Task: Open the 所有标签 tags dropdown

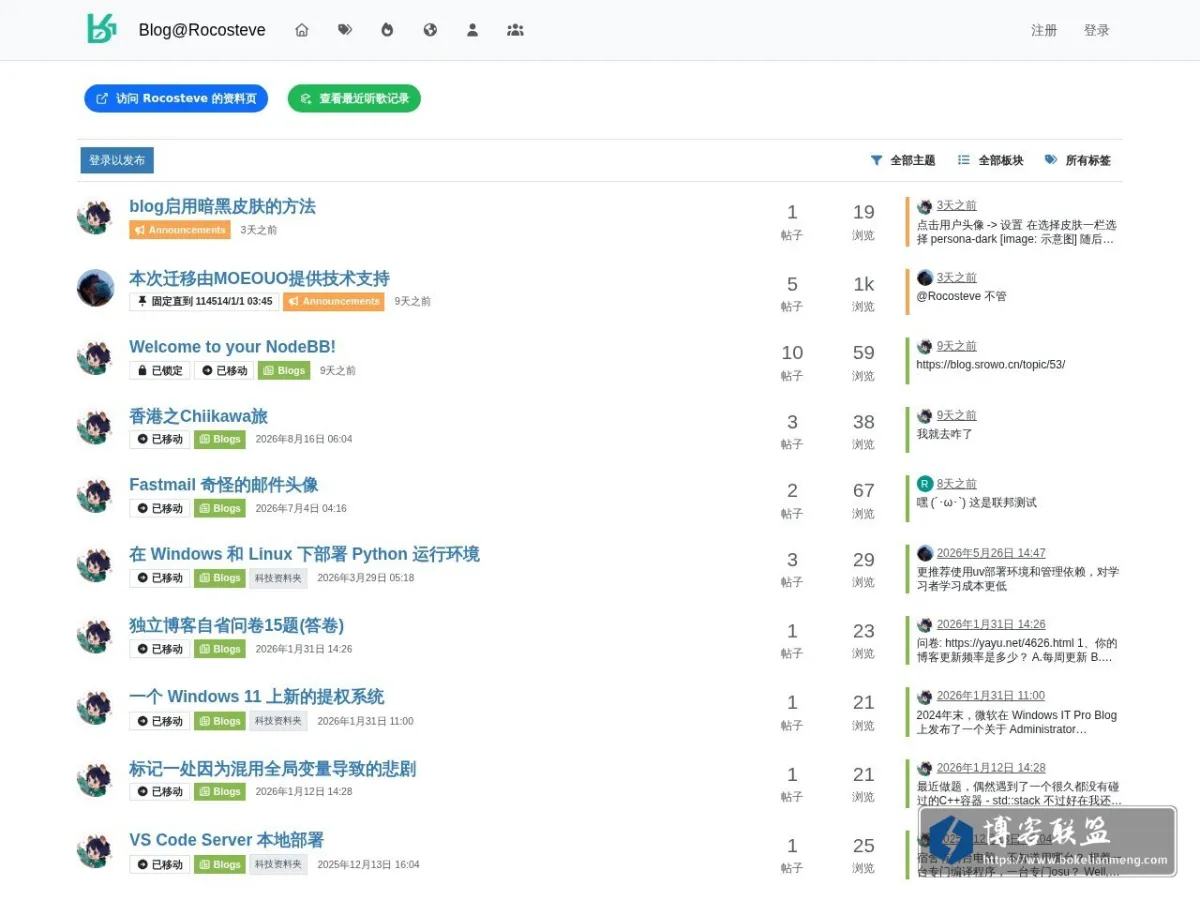Action: pyautogui.click(x=1078, y=160)
